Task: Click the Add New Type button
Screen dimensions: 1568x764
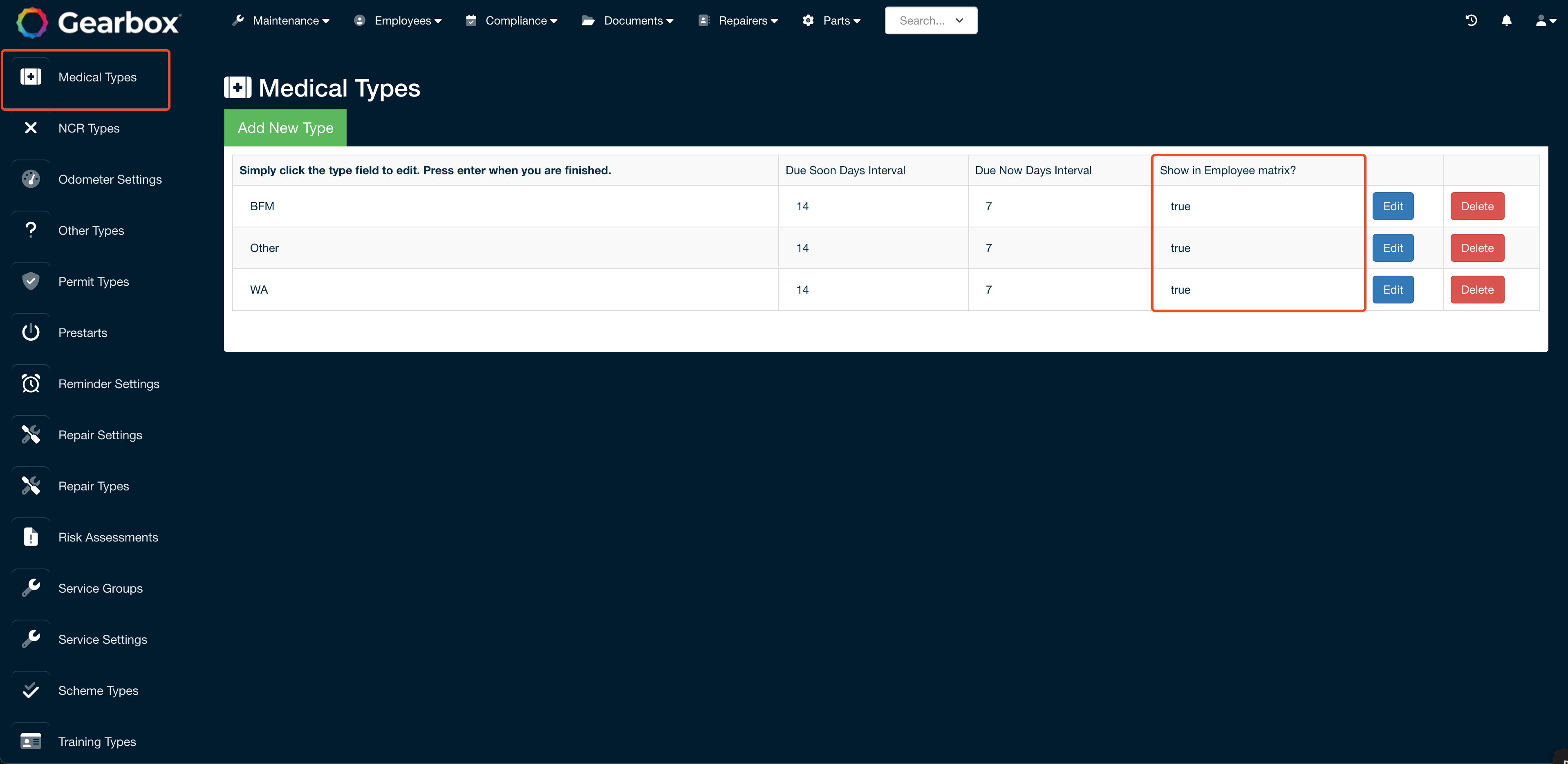Action: tap(285, 127)
